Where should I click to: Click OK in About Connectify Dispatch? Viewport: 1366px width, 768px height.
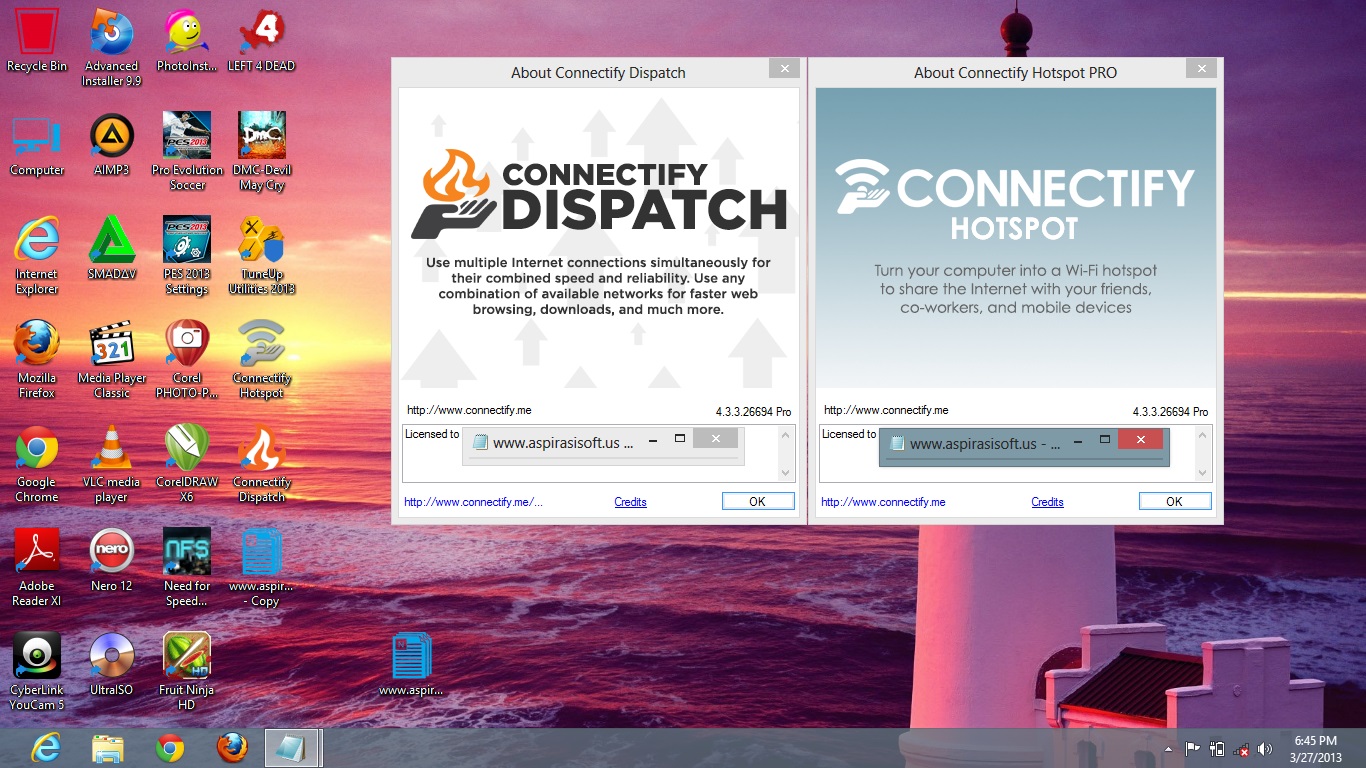coord(758,502)
